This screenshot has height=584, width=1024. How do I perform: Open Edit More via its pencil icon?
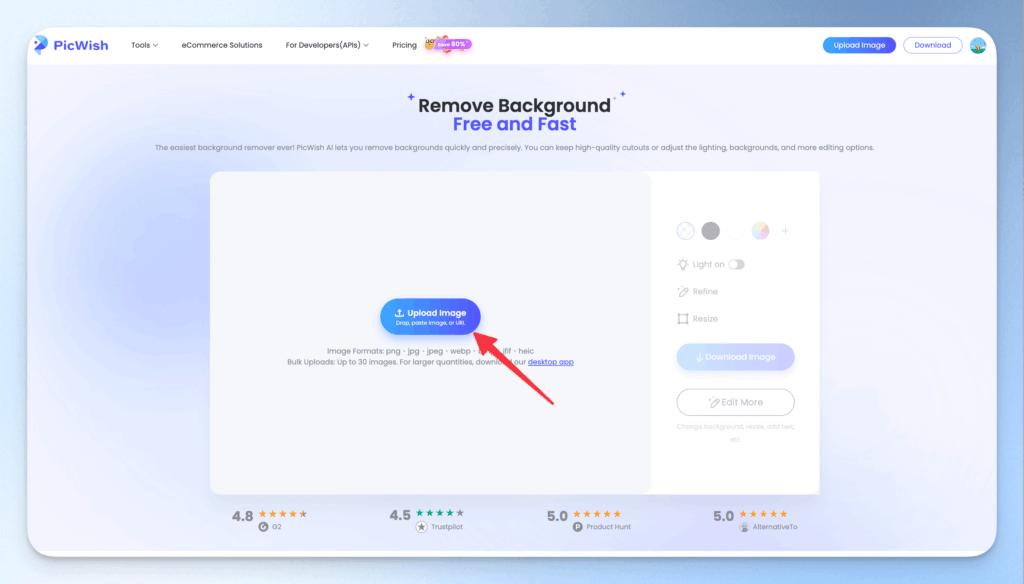715,402
